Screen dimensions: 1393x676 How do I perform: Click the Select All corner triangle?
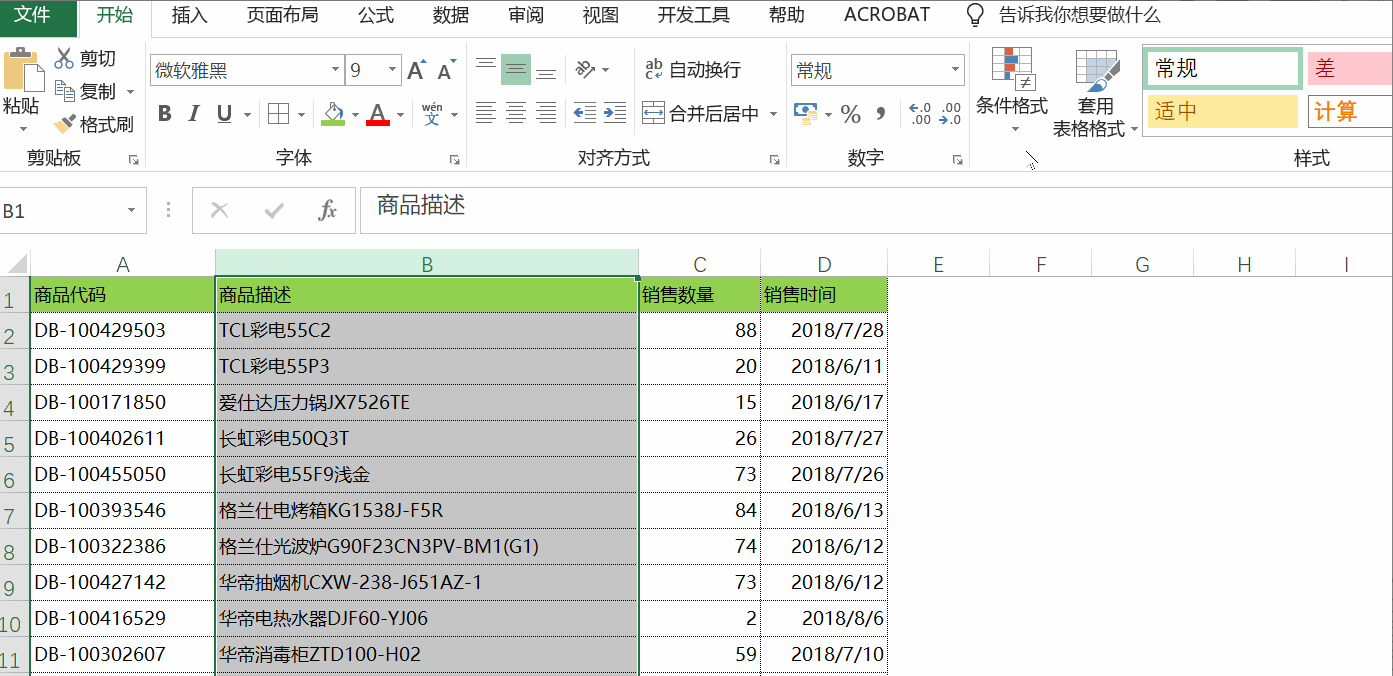15,264
